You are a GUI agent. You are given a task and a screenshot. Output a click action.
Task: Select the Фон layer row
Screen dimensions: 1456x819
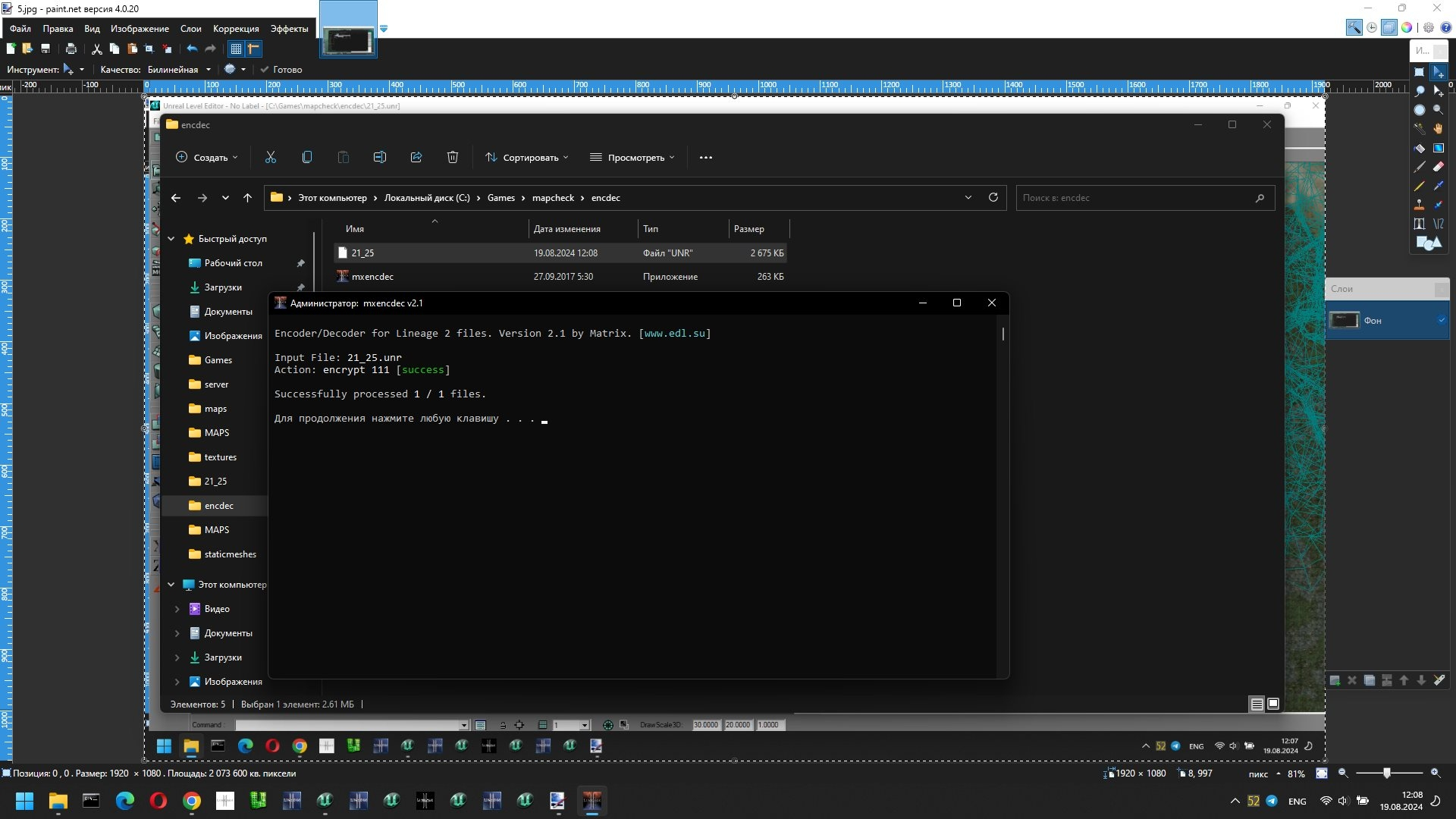[x=1388, y=320]
